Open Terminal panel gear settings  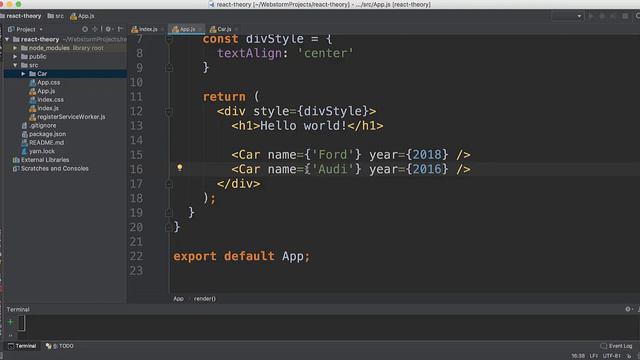(628, 309)
